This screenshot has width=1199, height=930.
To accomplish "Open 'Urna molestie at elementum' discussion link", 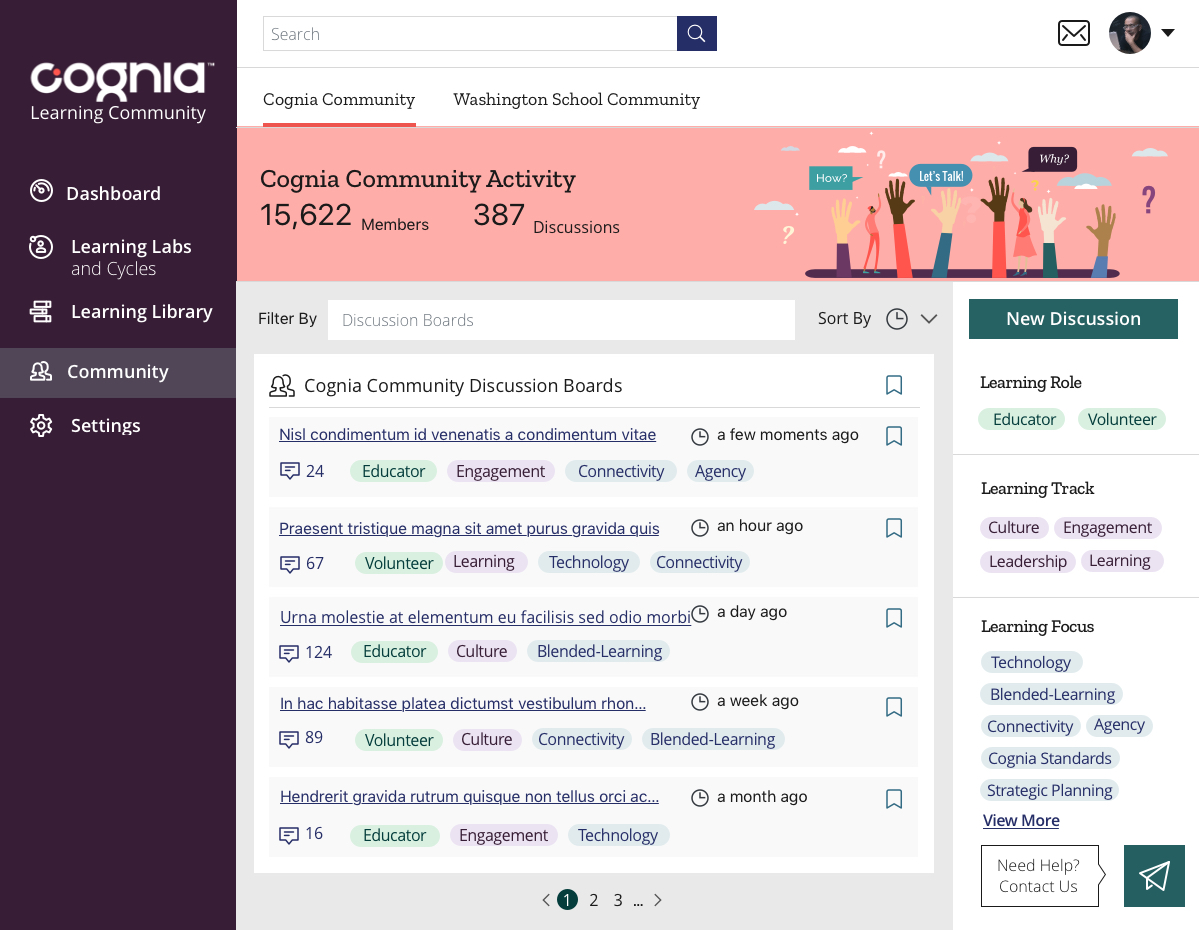I will pos(485,617).
